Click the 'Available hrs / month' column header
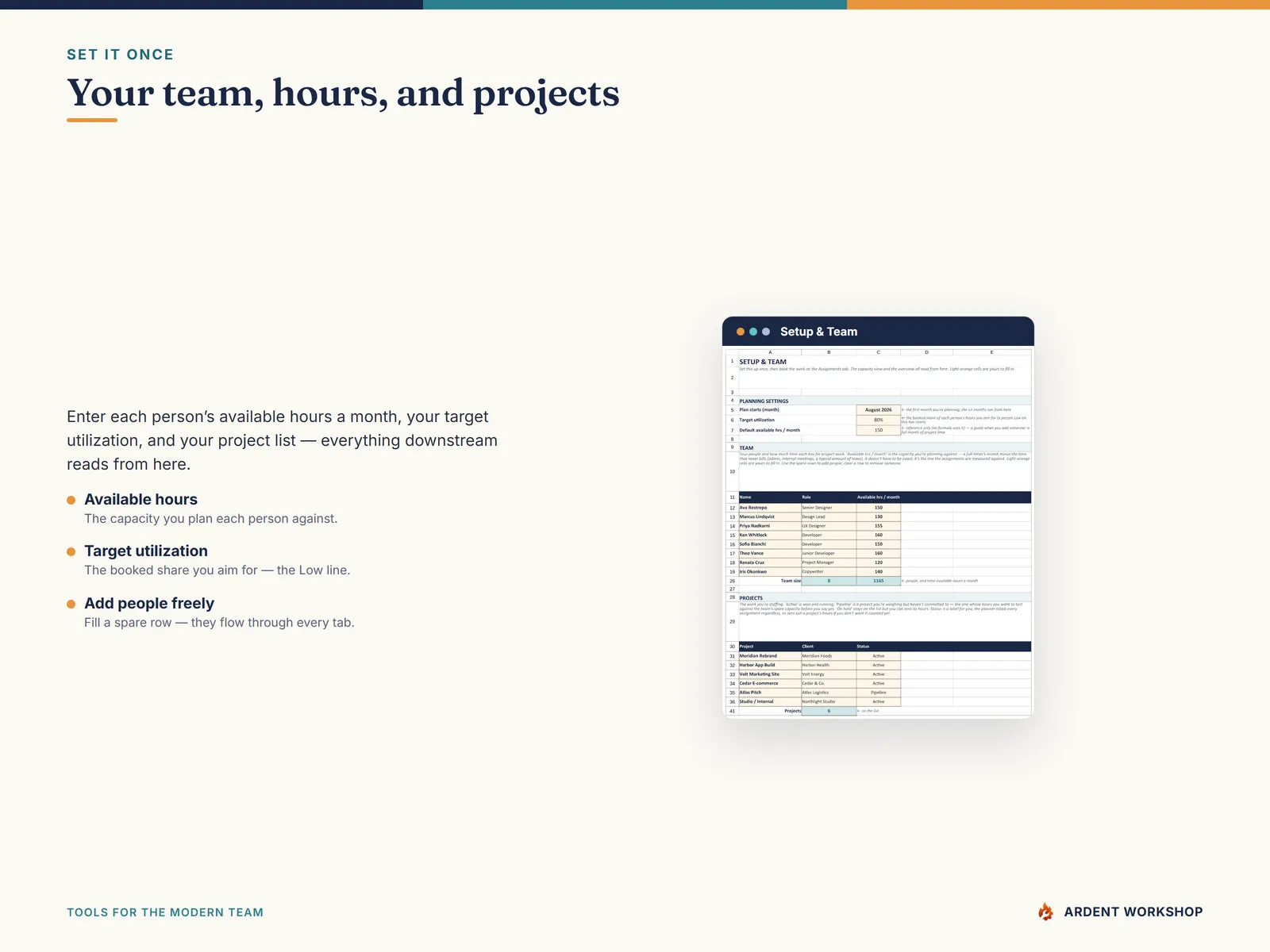 pos(878,497)
